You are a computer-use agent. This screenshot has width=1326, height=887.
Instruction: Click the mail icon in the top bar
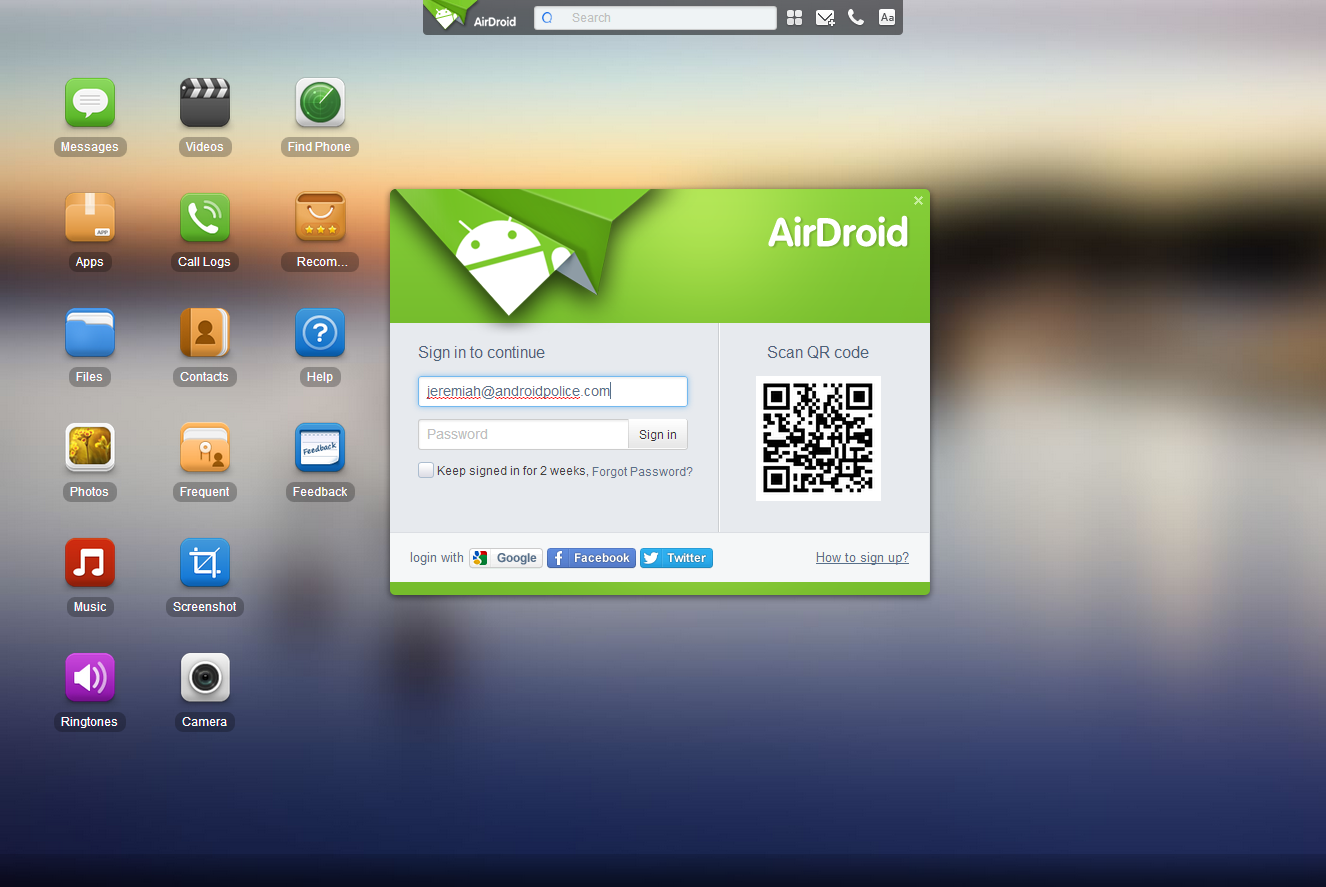click(x=825, y=17)
